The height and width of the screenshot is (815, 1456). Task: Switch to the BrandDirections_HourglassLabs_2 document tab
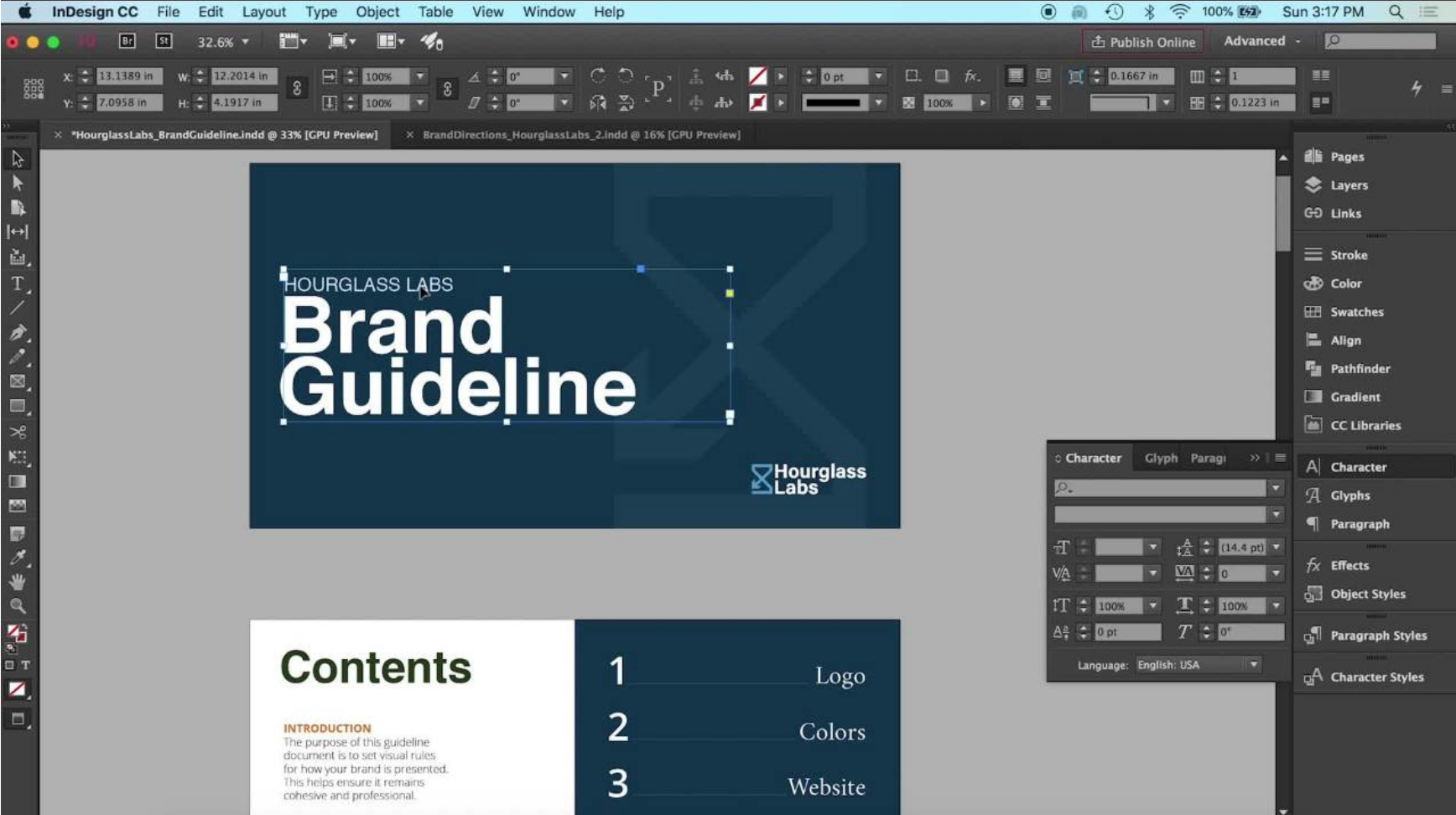tap(579, 134)
